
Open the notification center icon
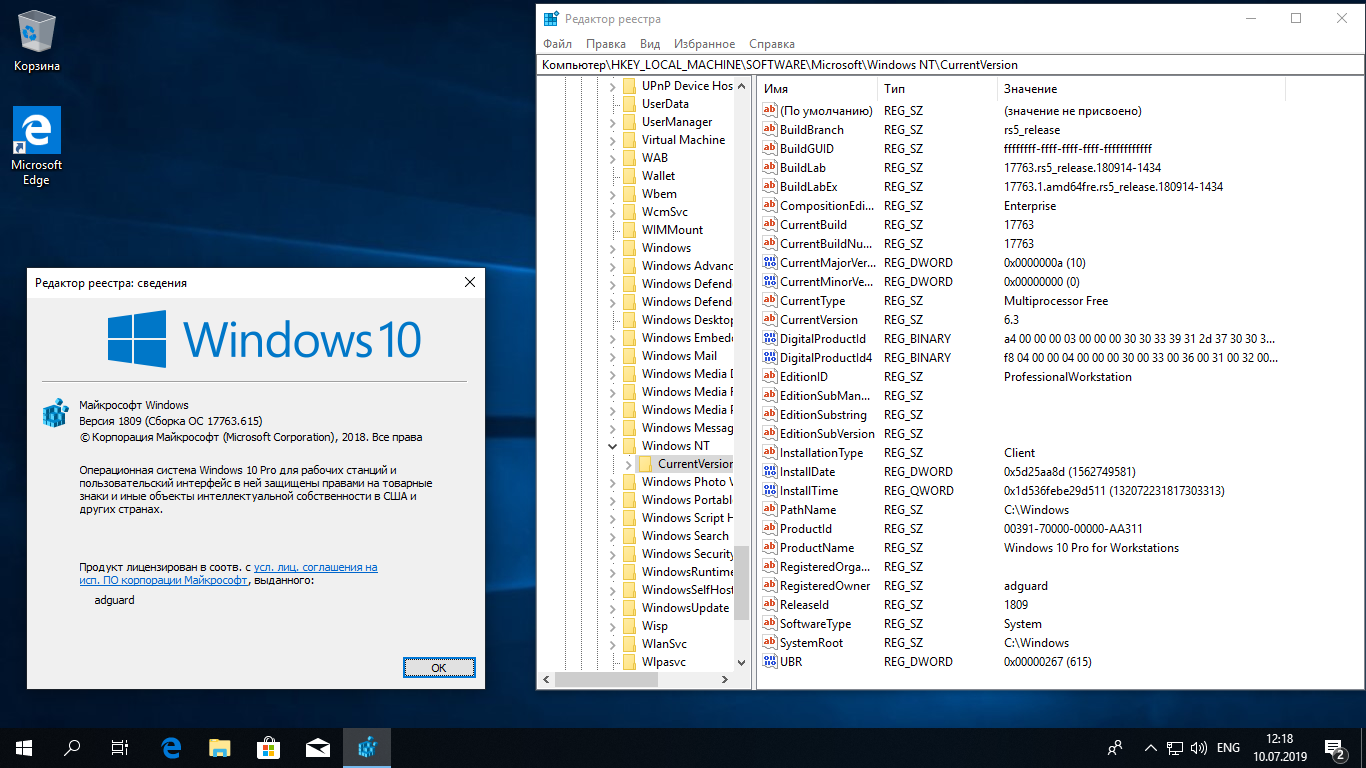click(x=1334, y=747)
